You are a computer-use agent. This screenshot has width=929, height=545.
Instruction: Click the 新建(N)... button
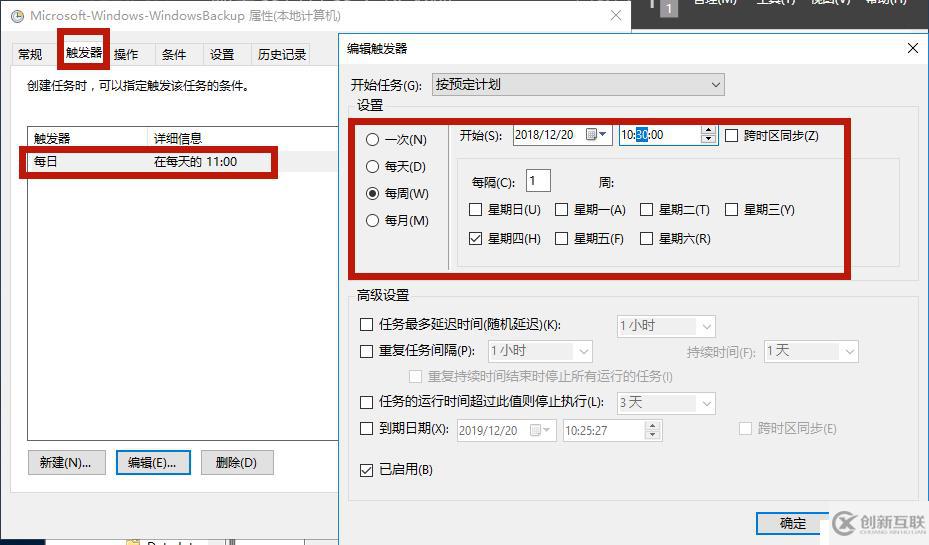coord(66,463)
